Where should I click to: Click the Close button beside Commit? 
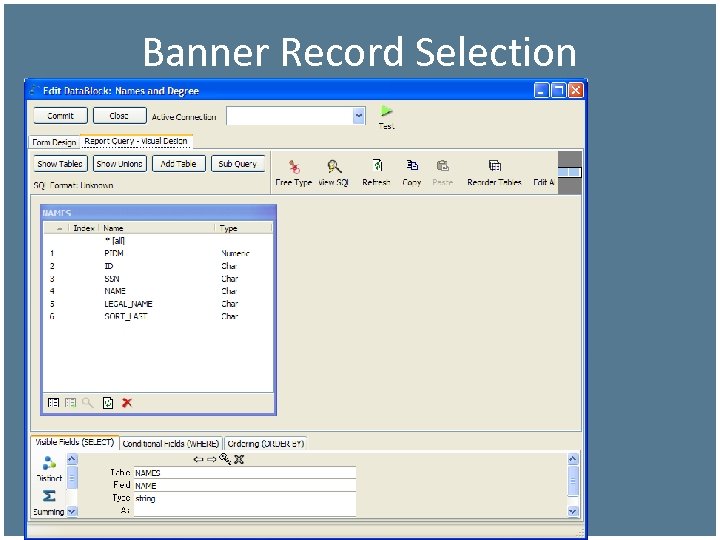119,116
